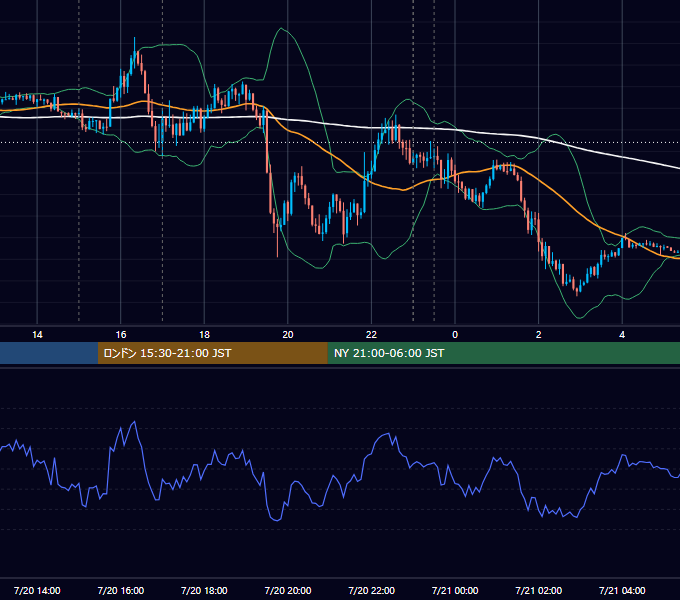Click the 7/20 16:00 date label
680x600 pixels.
pos(121,590)
